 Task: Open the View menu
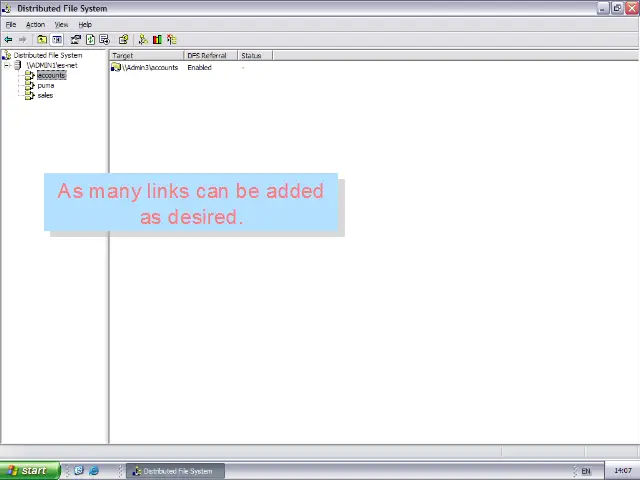(61, 24)
